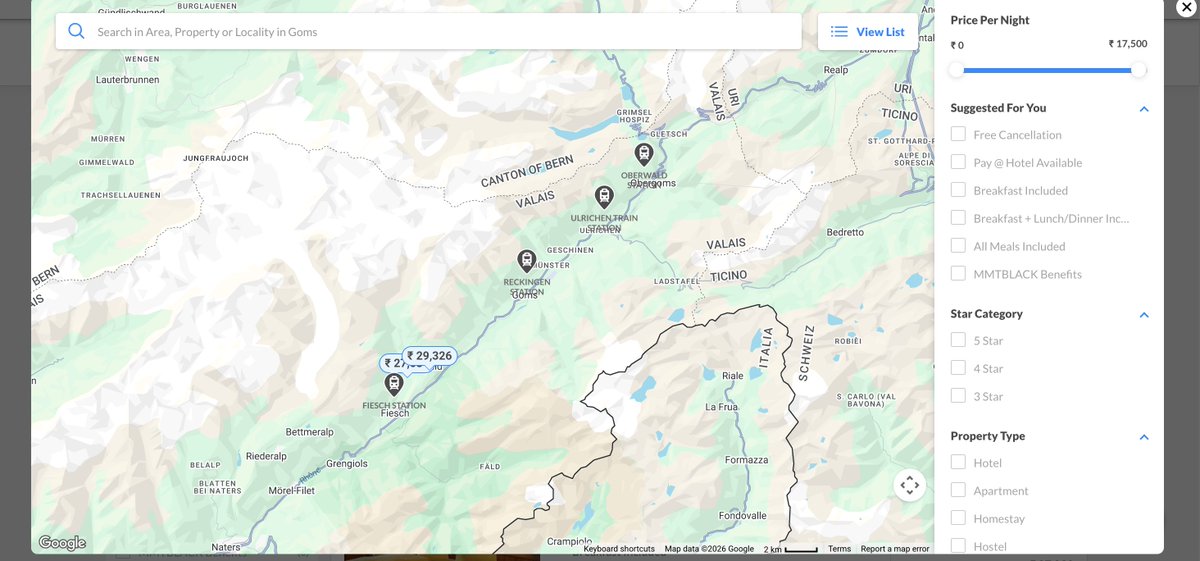This screenshot has width=1200, height=561.
Task: Open the map Terms link
Action: [x=839, y=548]
